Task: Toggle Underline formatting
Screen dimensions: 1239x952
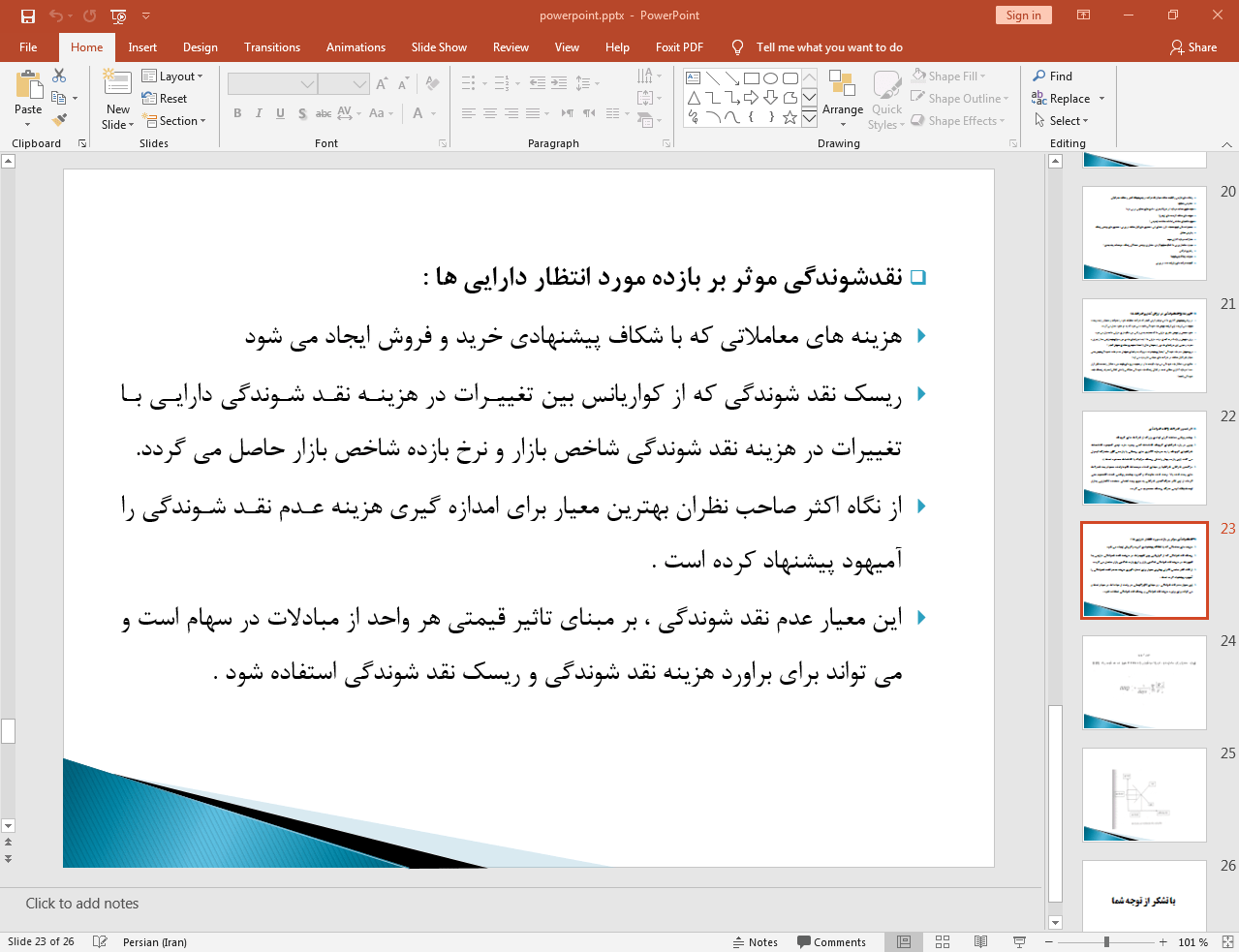Action: tap(280, 113)
